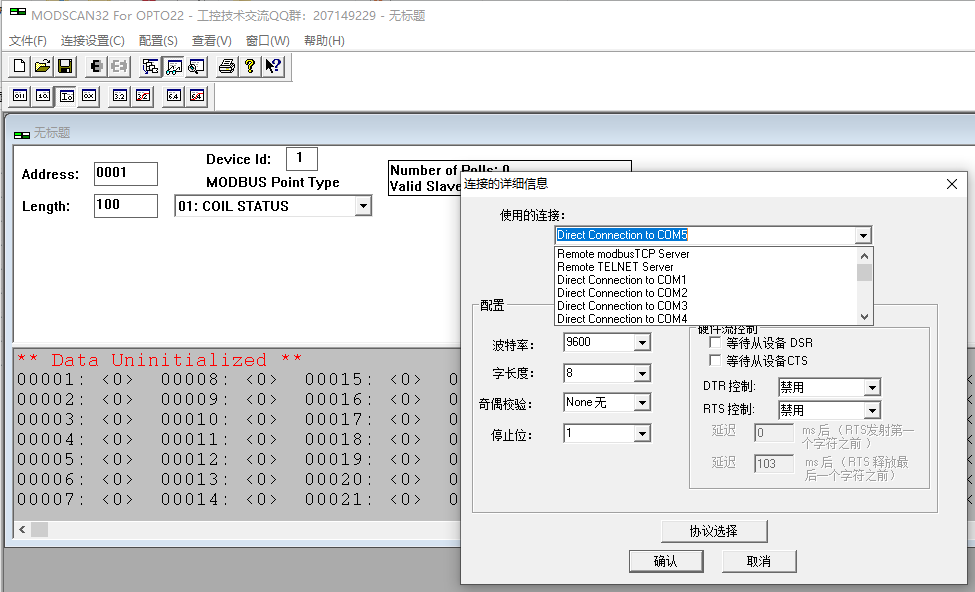
Task: Open About via yellow question mark icon
Action: 250,66
